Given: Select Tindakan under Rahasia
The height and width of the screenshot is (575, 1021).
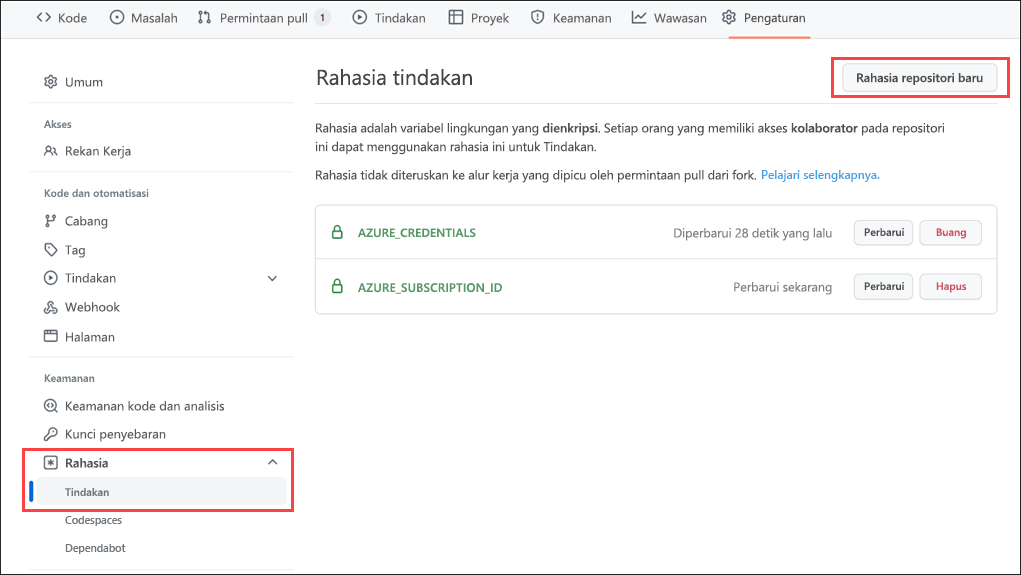Looking at the screenshot, I should (x=161, y=492).
